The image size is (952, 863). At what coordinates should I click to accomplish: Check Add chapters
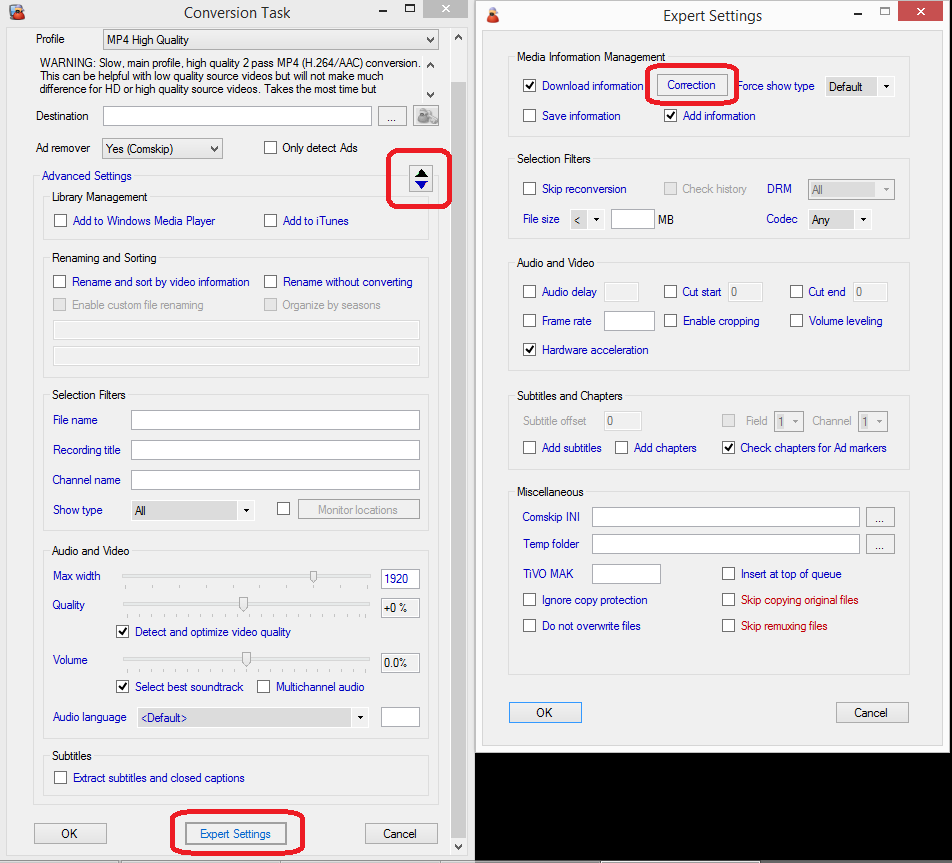click(x=621, y=448)
